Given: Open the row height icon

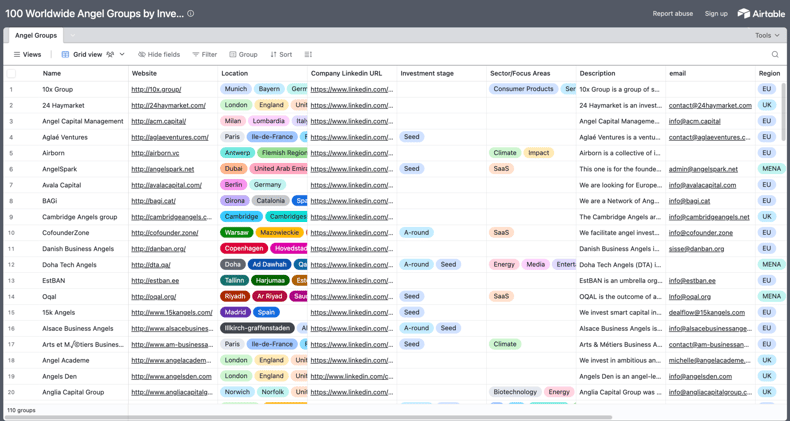Looking at the screenshot, I should point(308,55).
